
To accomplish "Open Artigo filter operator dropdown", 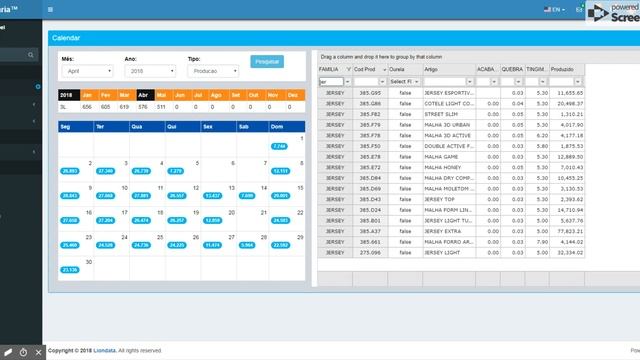I will pyautogui.click(x=469, y=82).
